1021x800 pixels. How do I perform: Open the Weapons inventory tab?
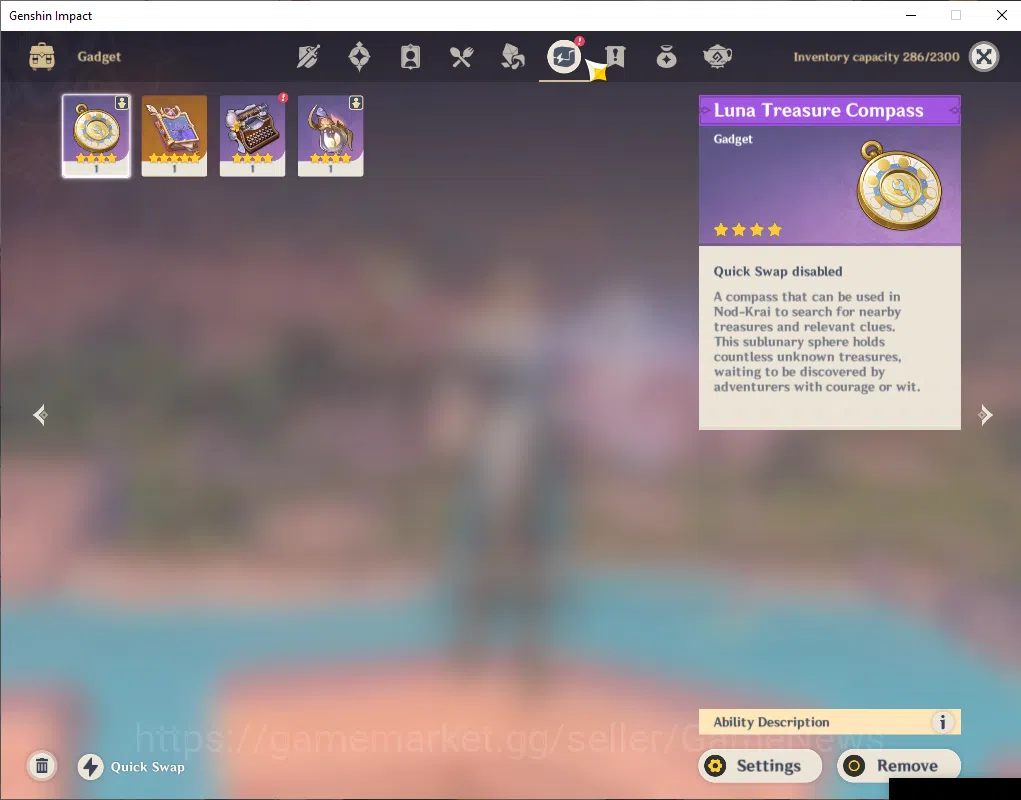coord(308,57)
